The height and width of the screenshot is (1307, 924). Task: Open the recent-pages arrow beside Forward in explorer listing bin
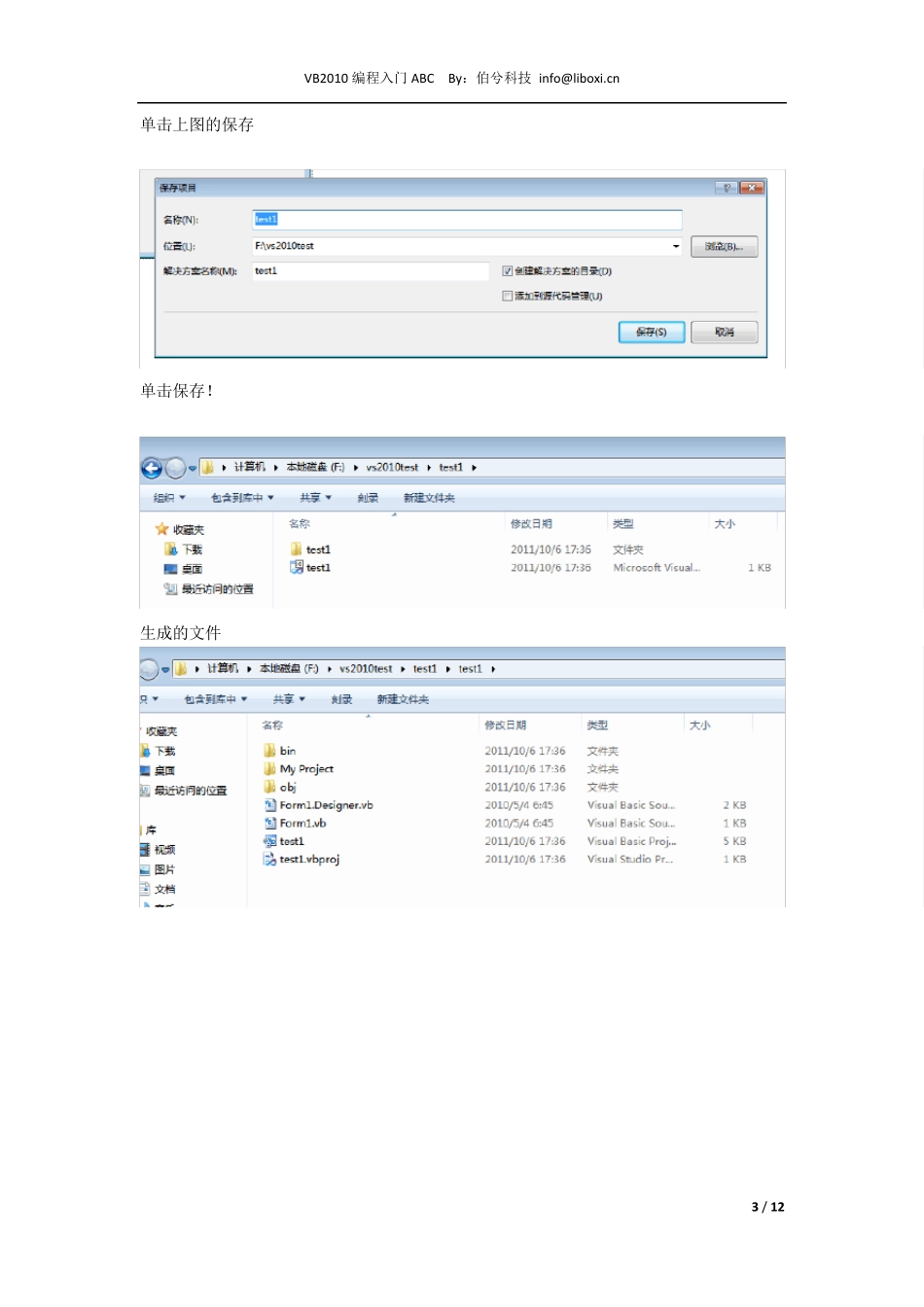coord(165,669)
